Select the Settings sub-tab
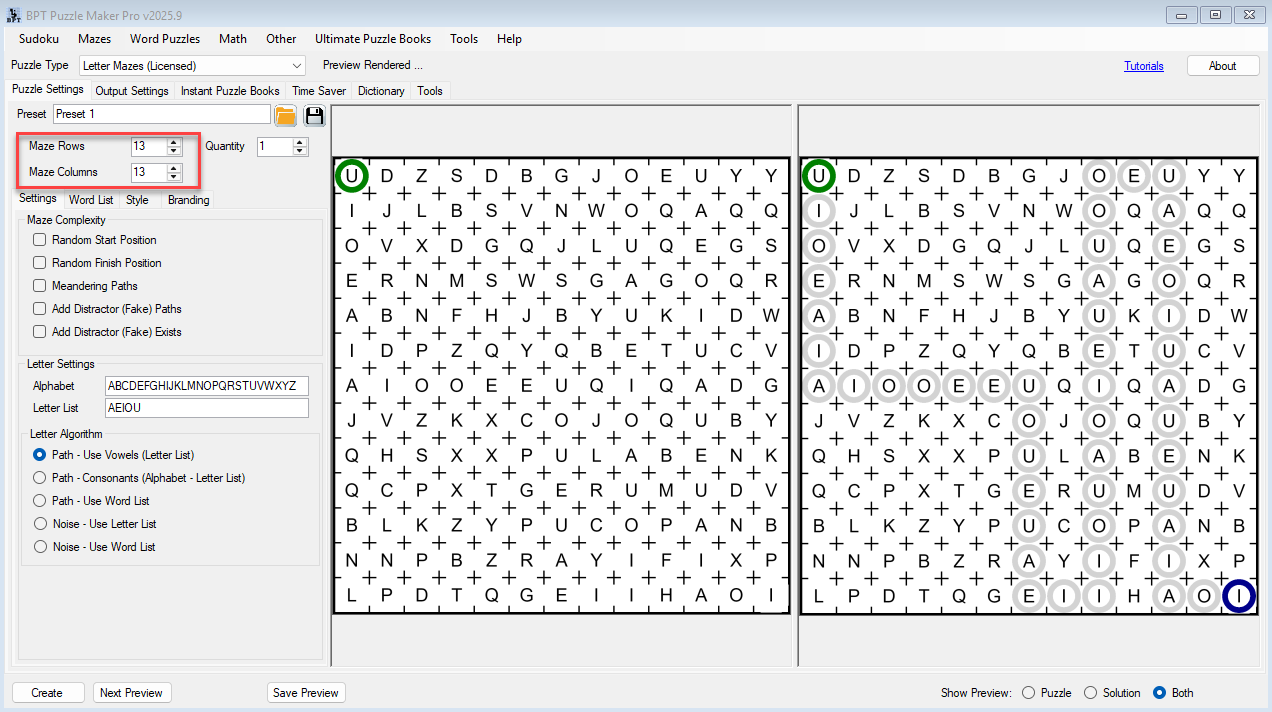 [38, 199]
